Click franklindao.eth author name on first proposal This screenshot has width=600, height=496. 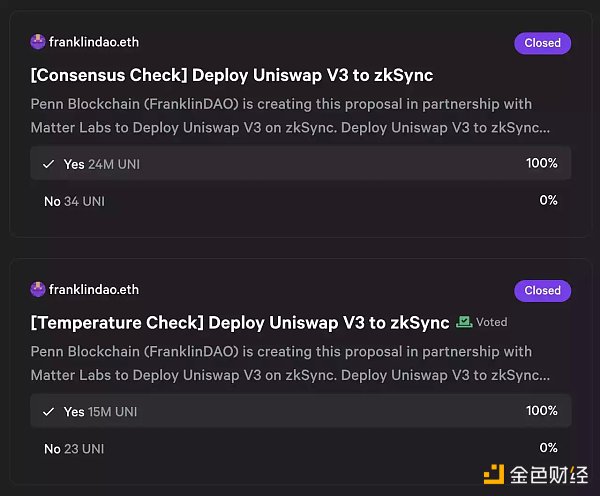tap(94, 42)
